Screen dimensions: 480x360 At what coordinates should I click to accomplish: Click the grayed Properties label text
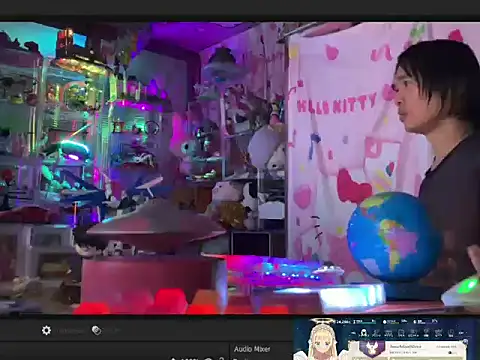[70, 331]
